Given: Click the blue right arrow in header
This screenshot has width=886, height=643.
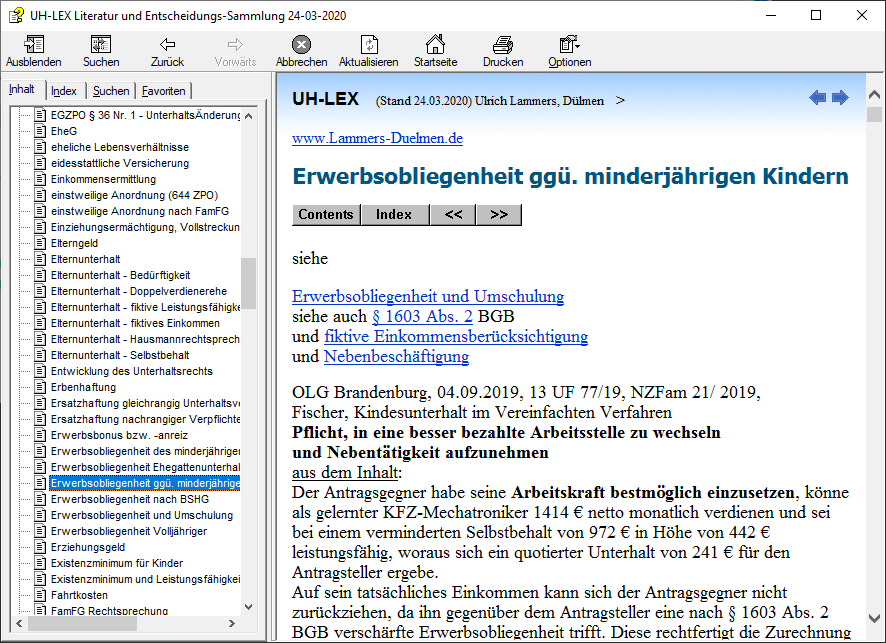Looking at the screenshot, I should pos(840,98).
